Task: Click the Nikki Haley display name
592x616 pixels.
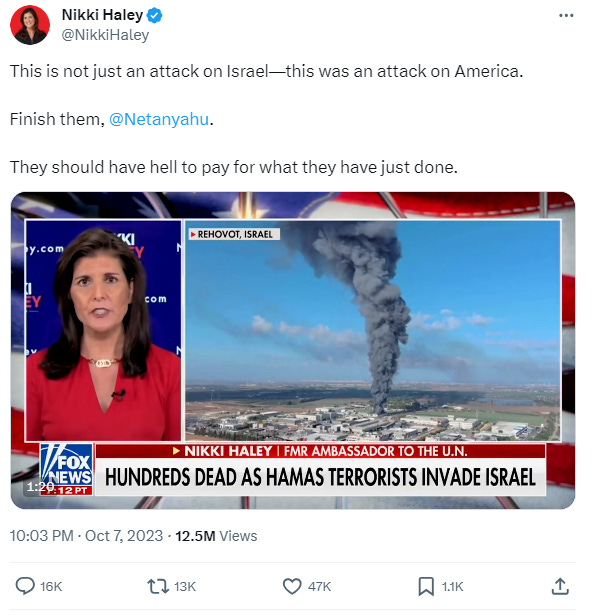Action: point(102,15)
